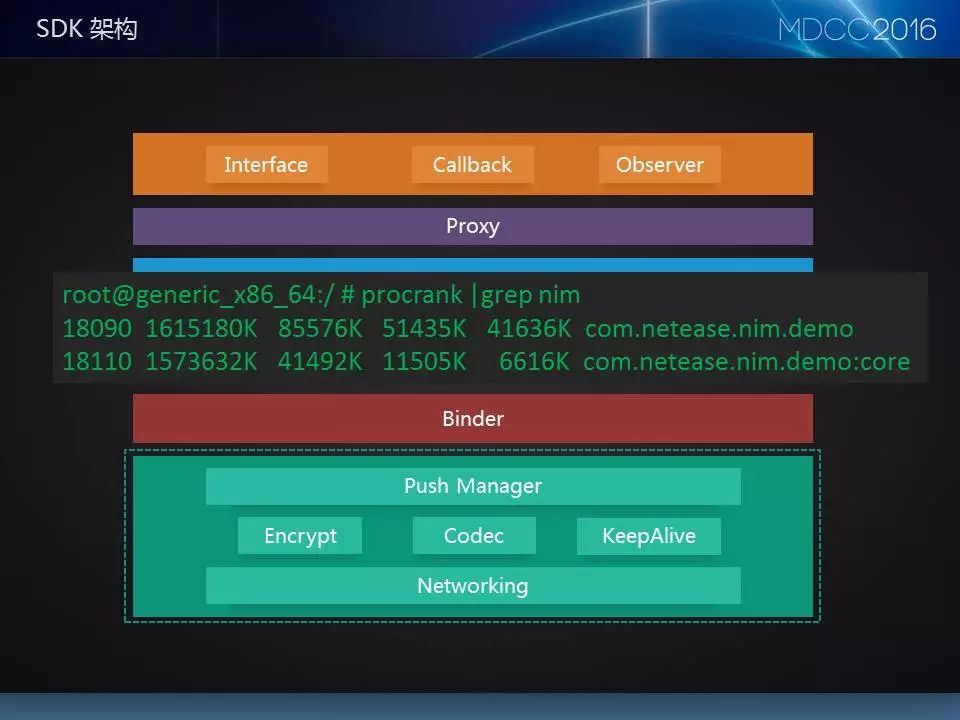Click the procrank | grep nim command line
The width and height of the screenshot is (960, 720).
[x=321, y=295]
